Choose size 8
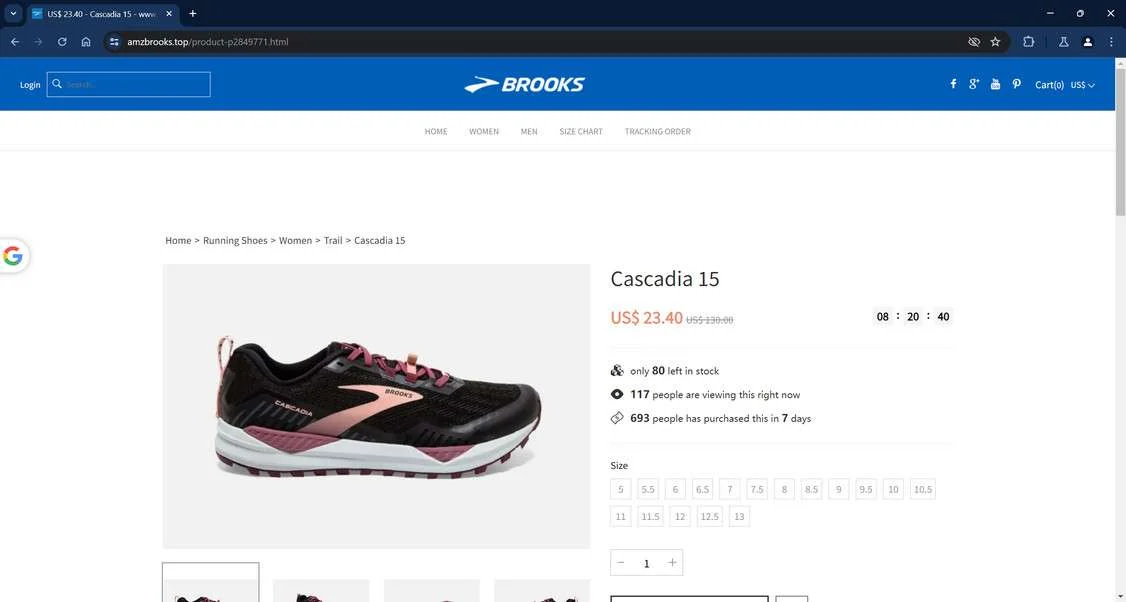Screen dimensions: 1126x602 coord(784,489)
